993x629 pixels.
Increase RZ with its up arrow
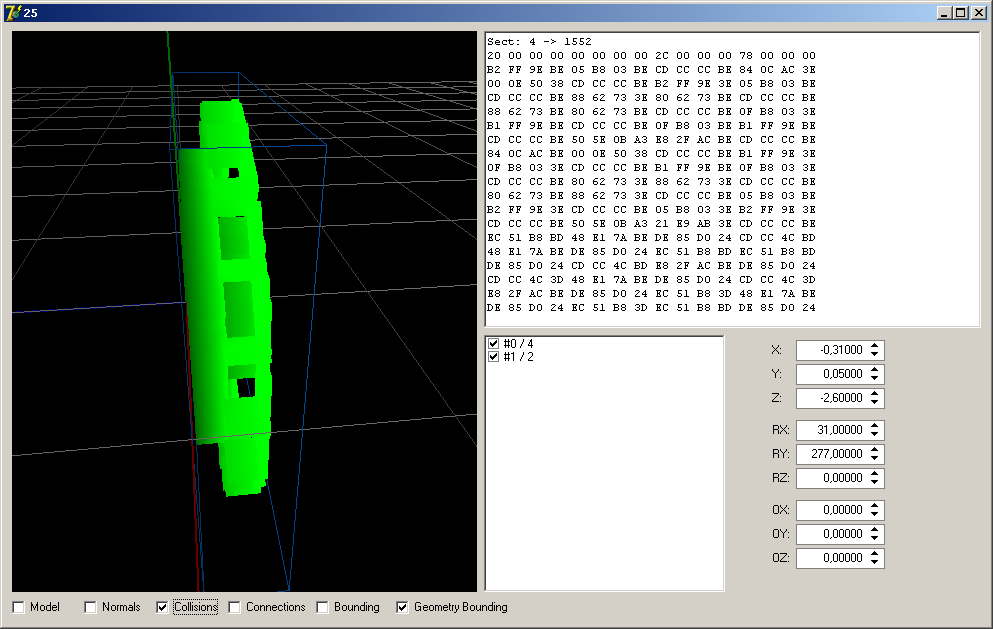pos(875,473)
